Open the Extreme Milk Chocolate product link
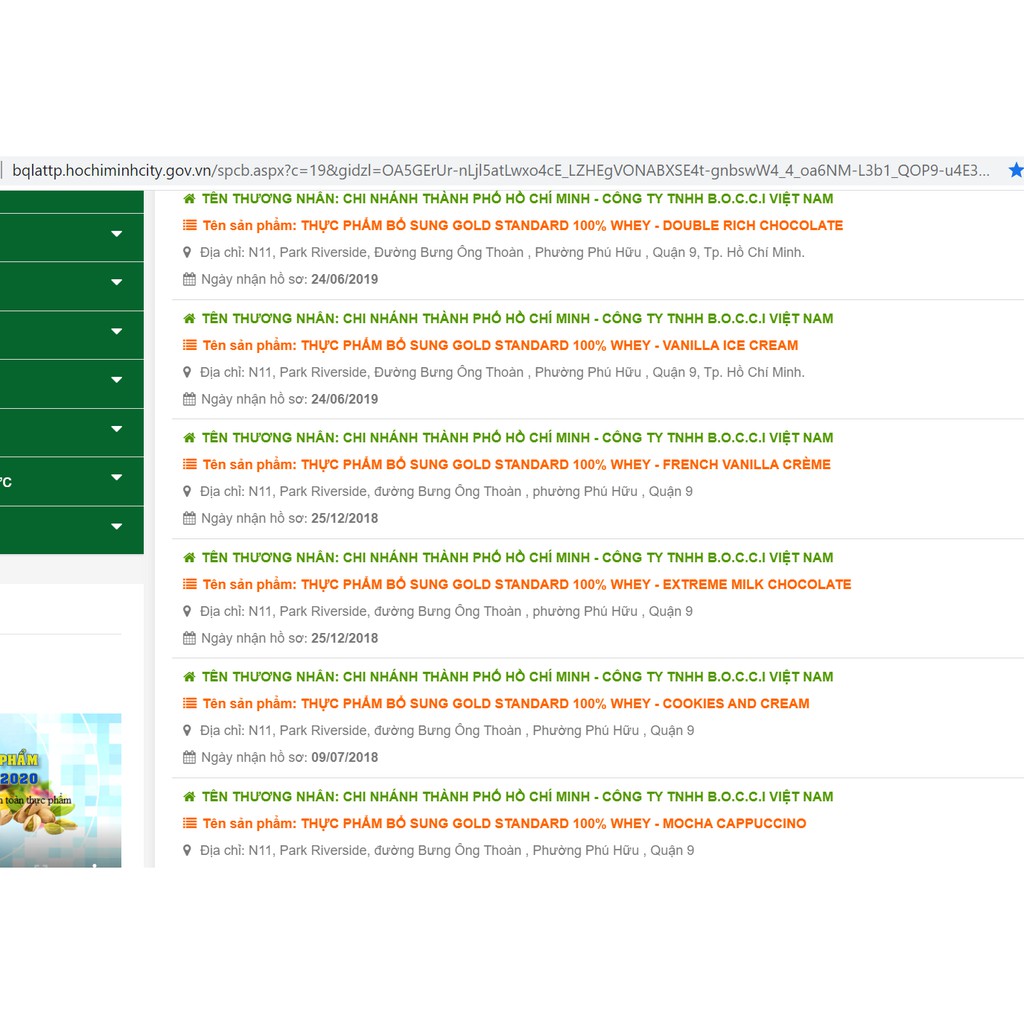This screenshot has width=1024, height=1024. [575, 585]
